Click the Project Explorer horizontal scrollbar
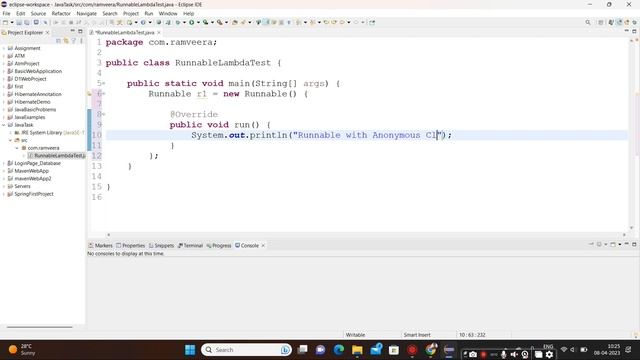 [x=40, y=327]
